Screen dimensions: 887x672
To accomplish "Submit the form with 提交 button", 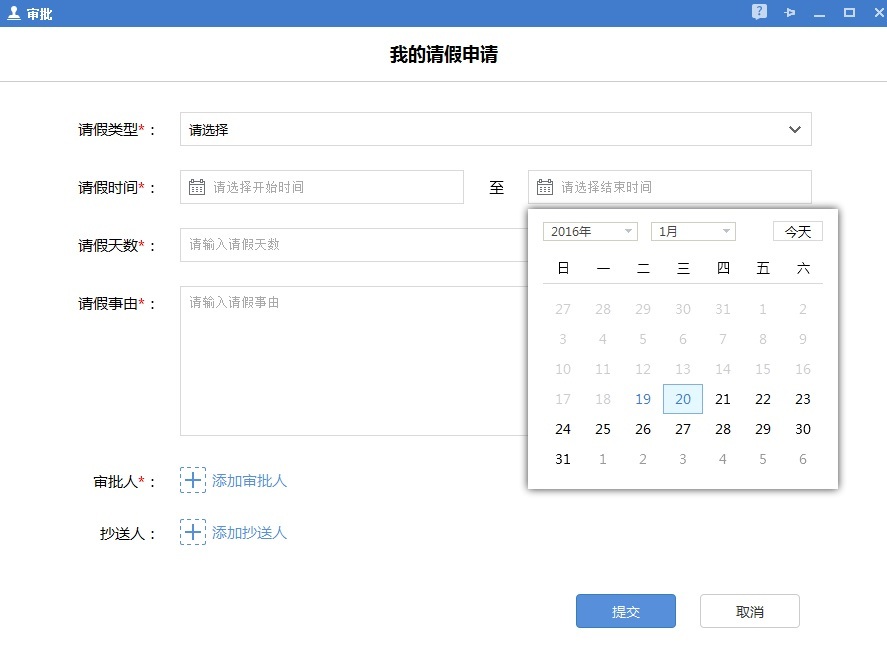I will 625,611.
